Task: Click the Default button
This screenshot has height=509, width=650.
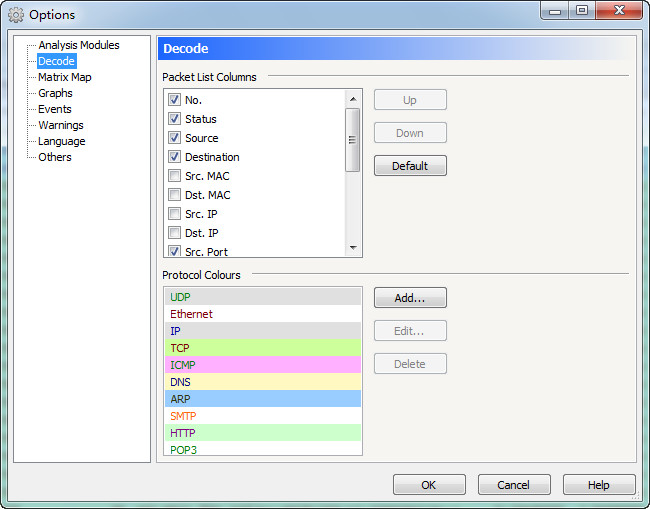Action: [x=410, y=166]
